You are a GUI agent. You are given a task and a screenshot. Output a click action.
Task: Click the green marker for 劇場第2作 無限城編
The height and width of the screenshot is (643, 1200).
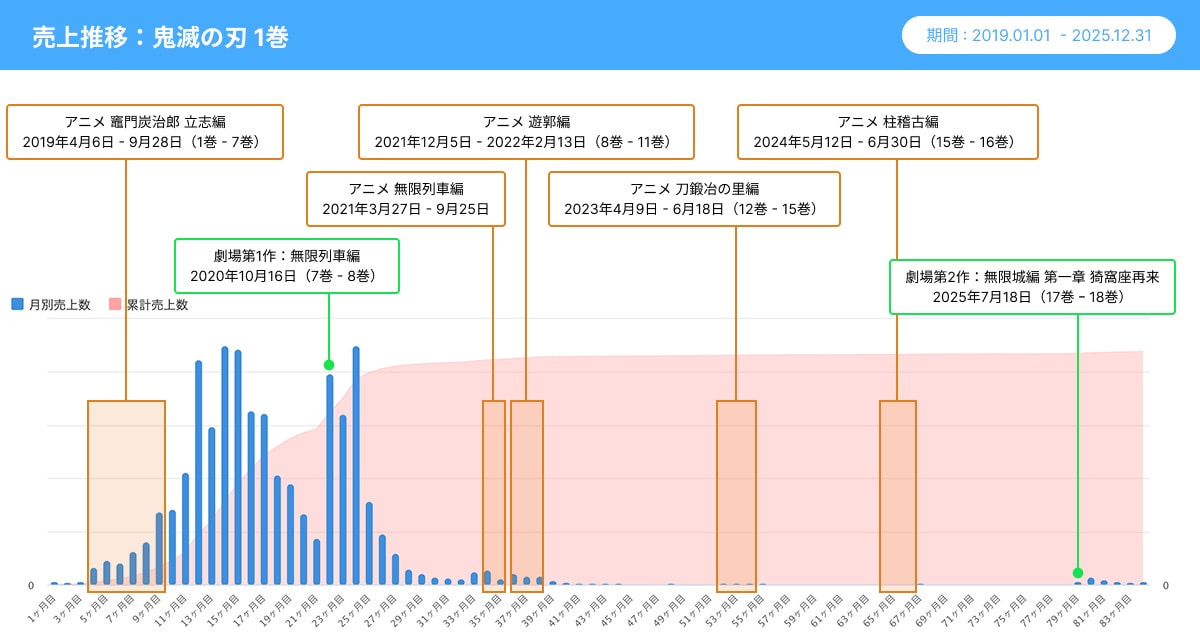click(1078, 573)
